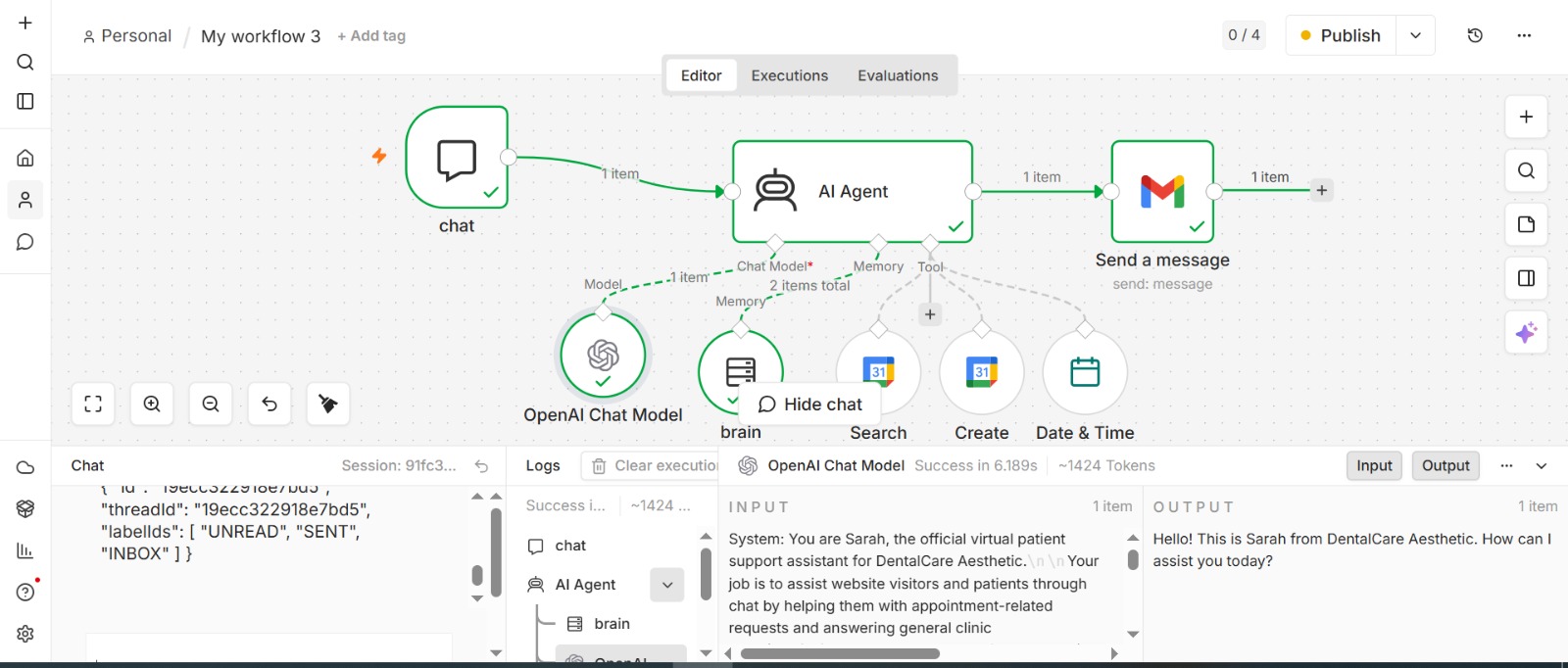1568x668 pixels.
Task: Select the AI Agent node
Action: coord(853,191)
